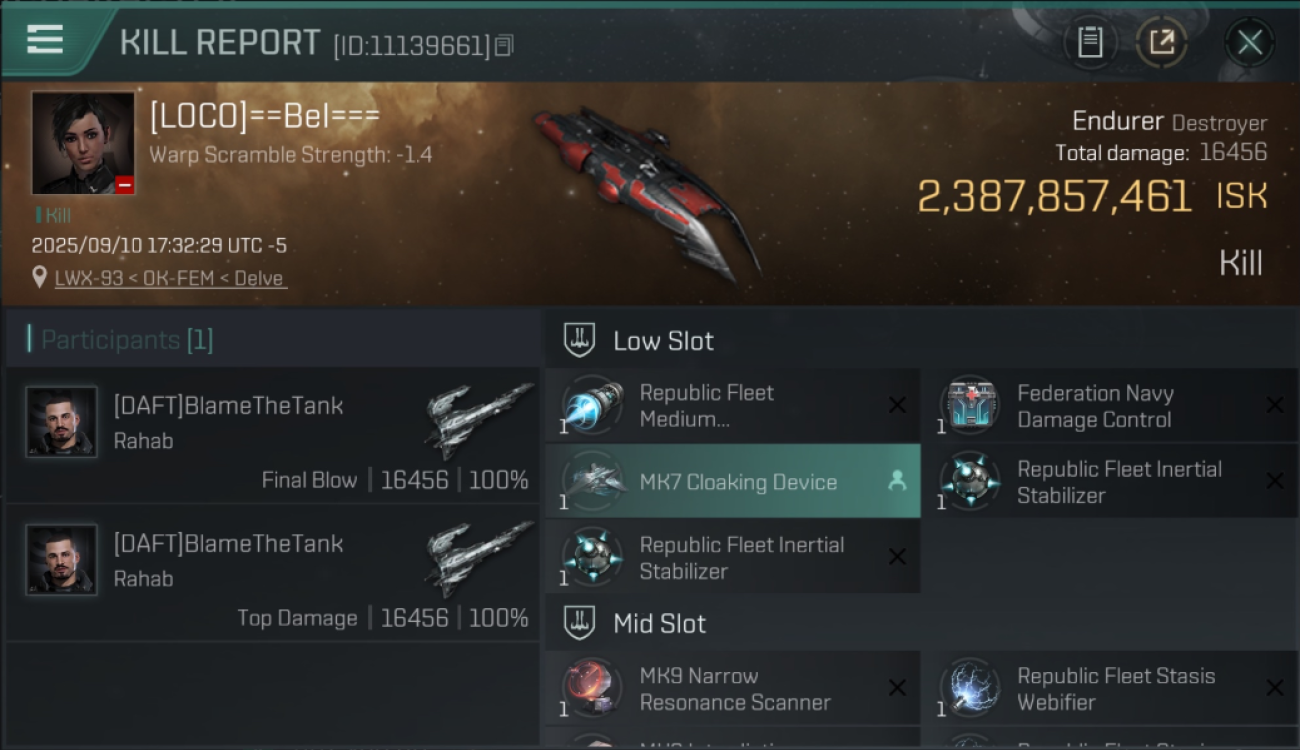Viewport: 1300px width, 750px height.
Task: Open the Final Blow BlameTheTank portrait
Action: click(61, 422)
